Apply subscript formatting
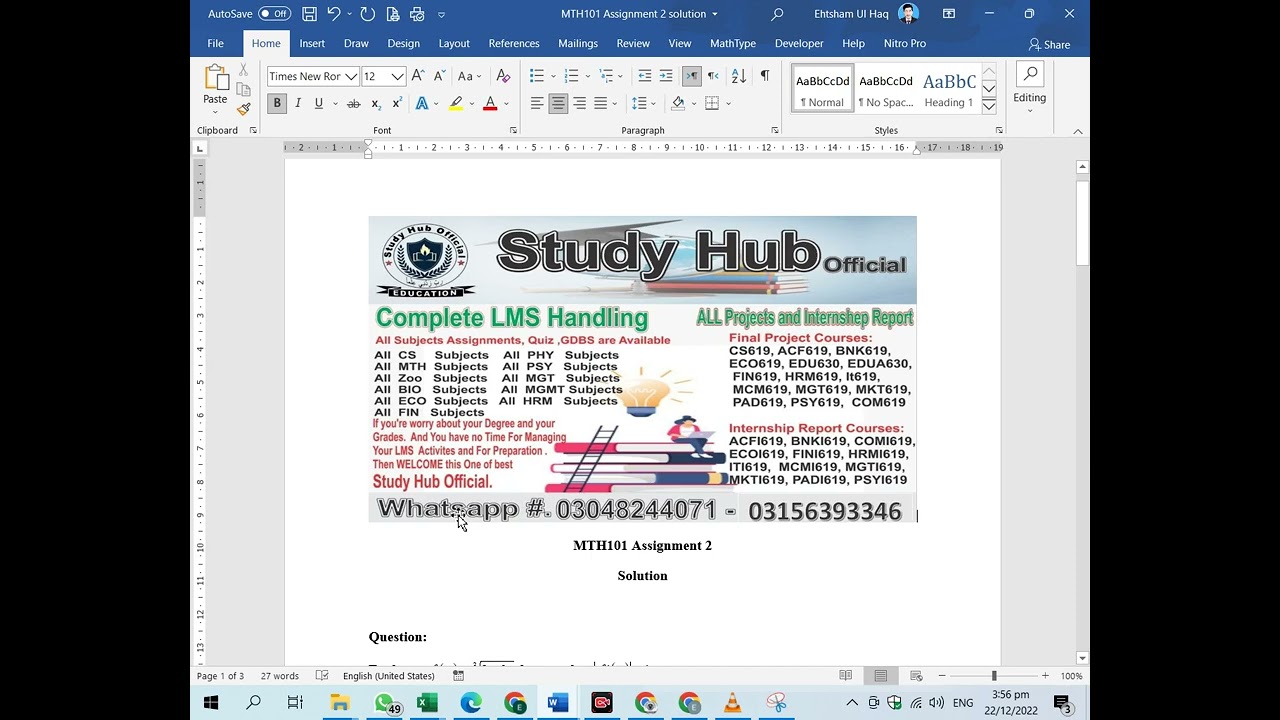This screenshot has height=720, width=1280. (x=375, y=104)
